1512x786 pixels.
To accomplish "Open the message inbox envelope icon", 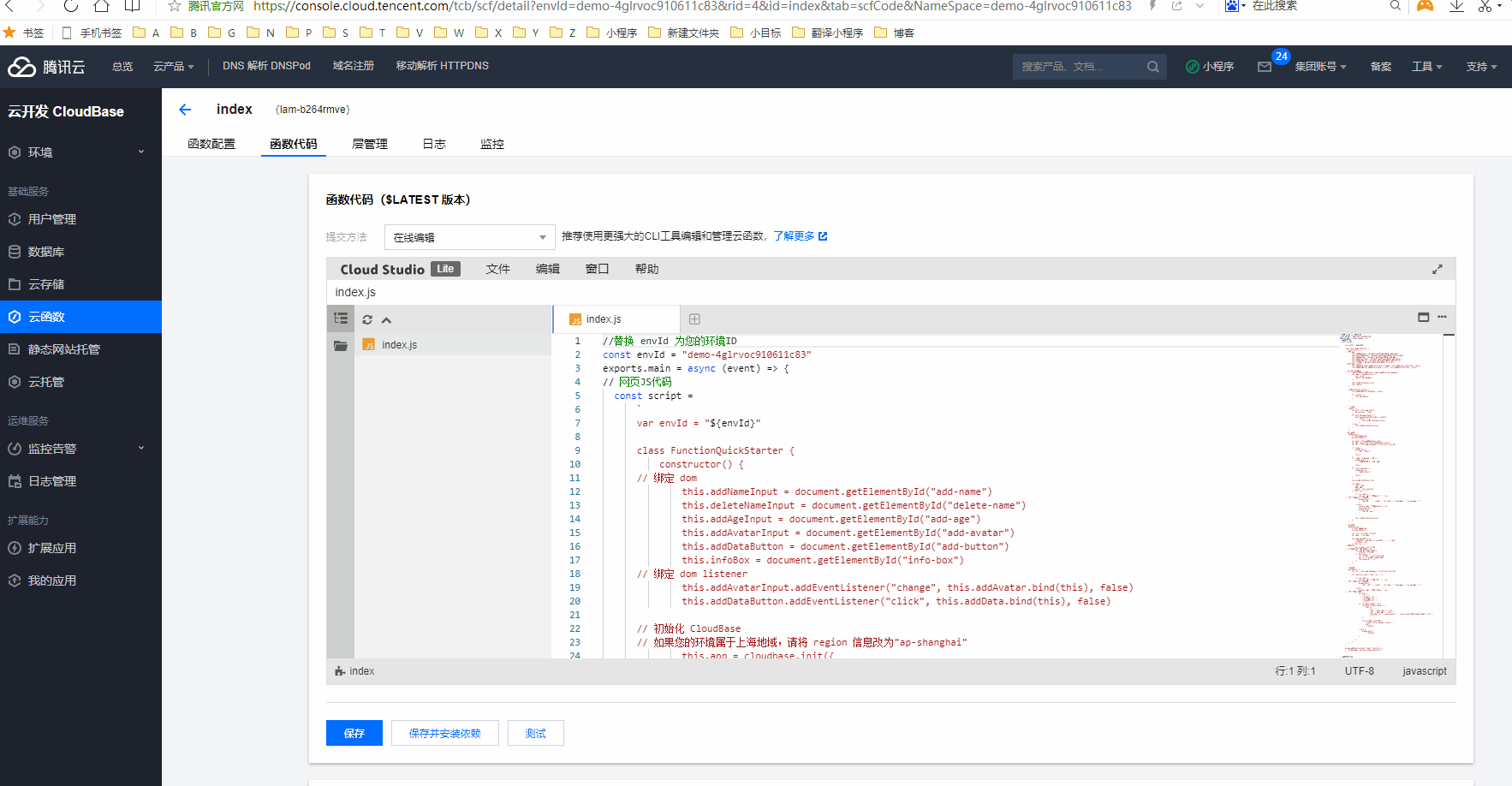I will point(1265,67).
